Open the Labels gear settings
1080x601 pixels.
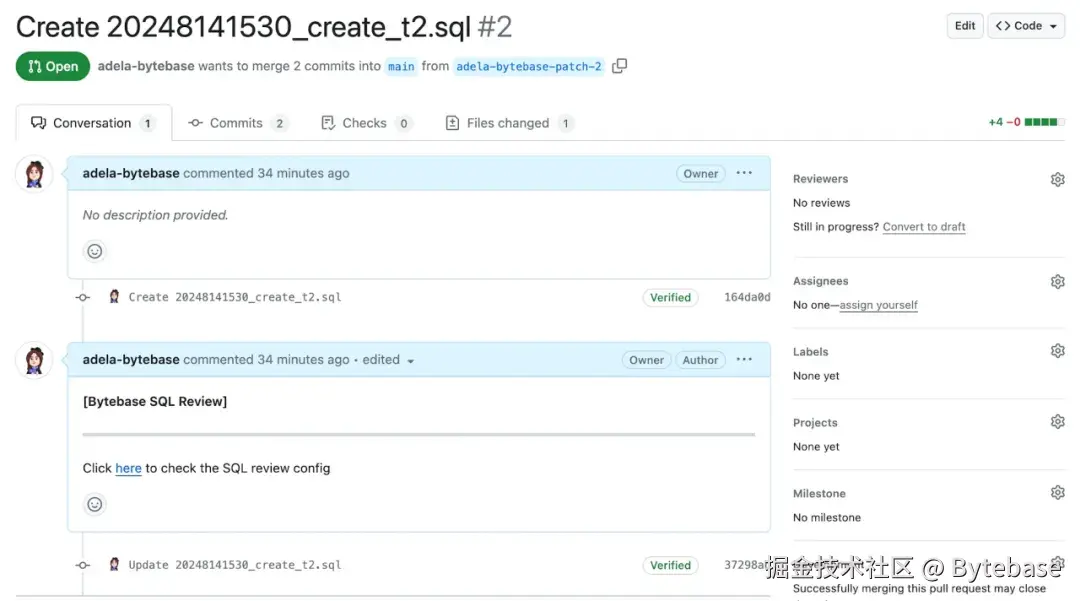1057,351
